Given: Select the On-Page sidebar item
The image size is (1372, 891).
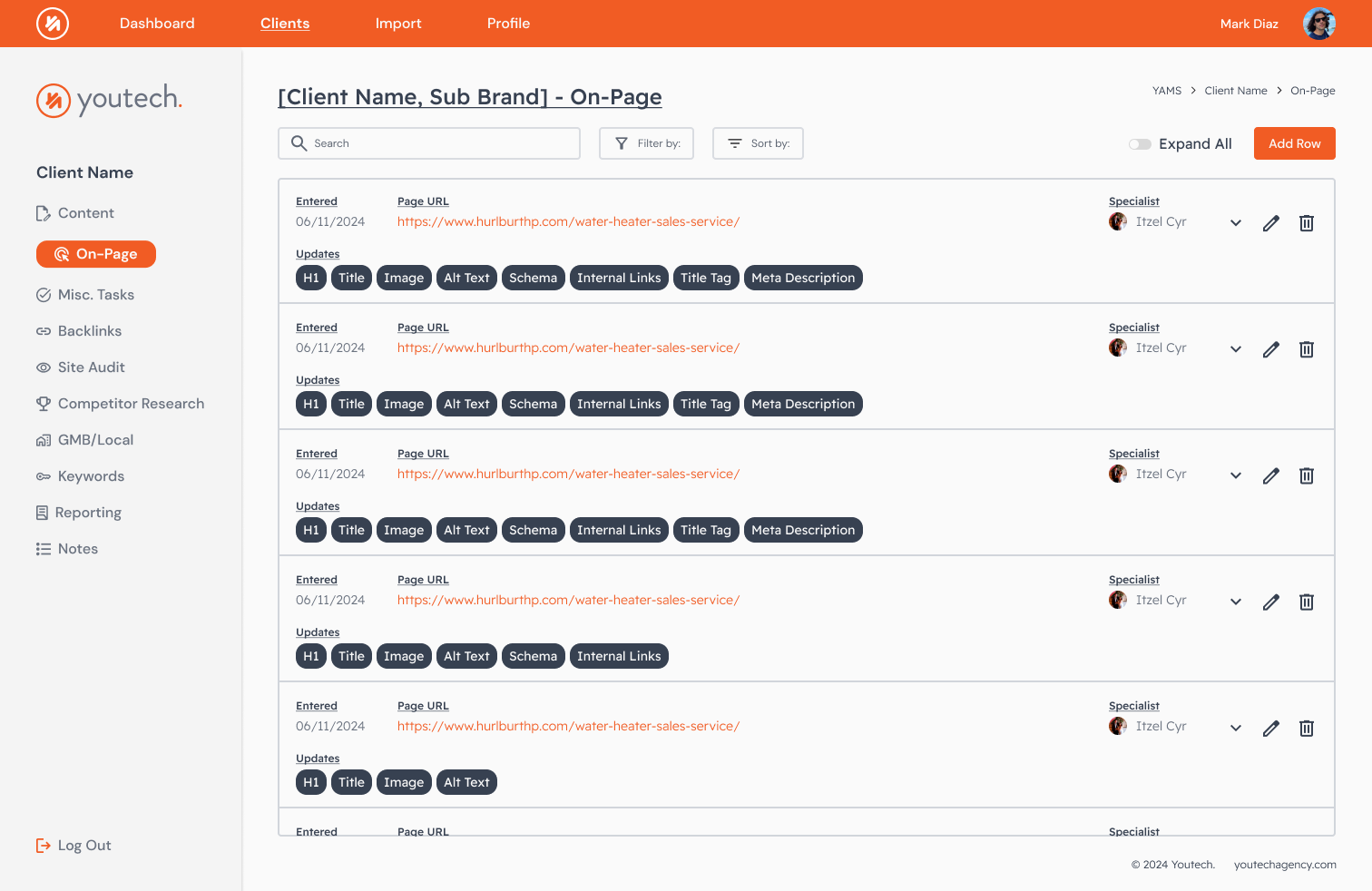Looking at the screenshot, I should pyautogui.click(x=96, y=254).
